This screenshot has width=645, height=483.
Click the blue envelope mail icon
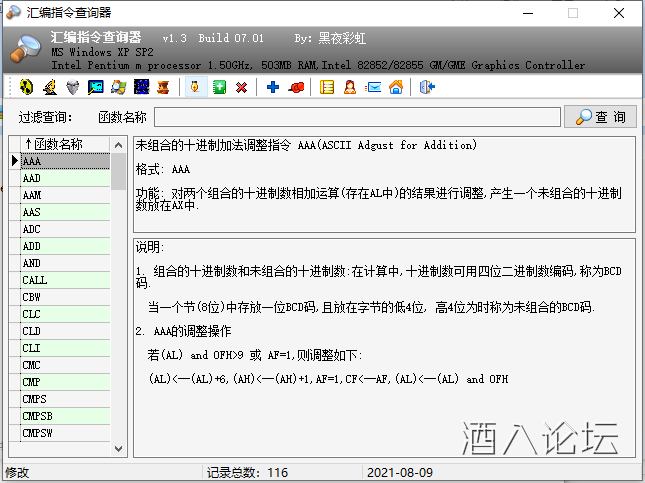coord(373,87)
